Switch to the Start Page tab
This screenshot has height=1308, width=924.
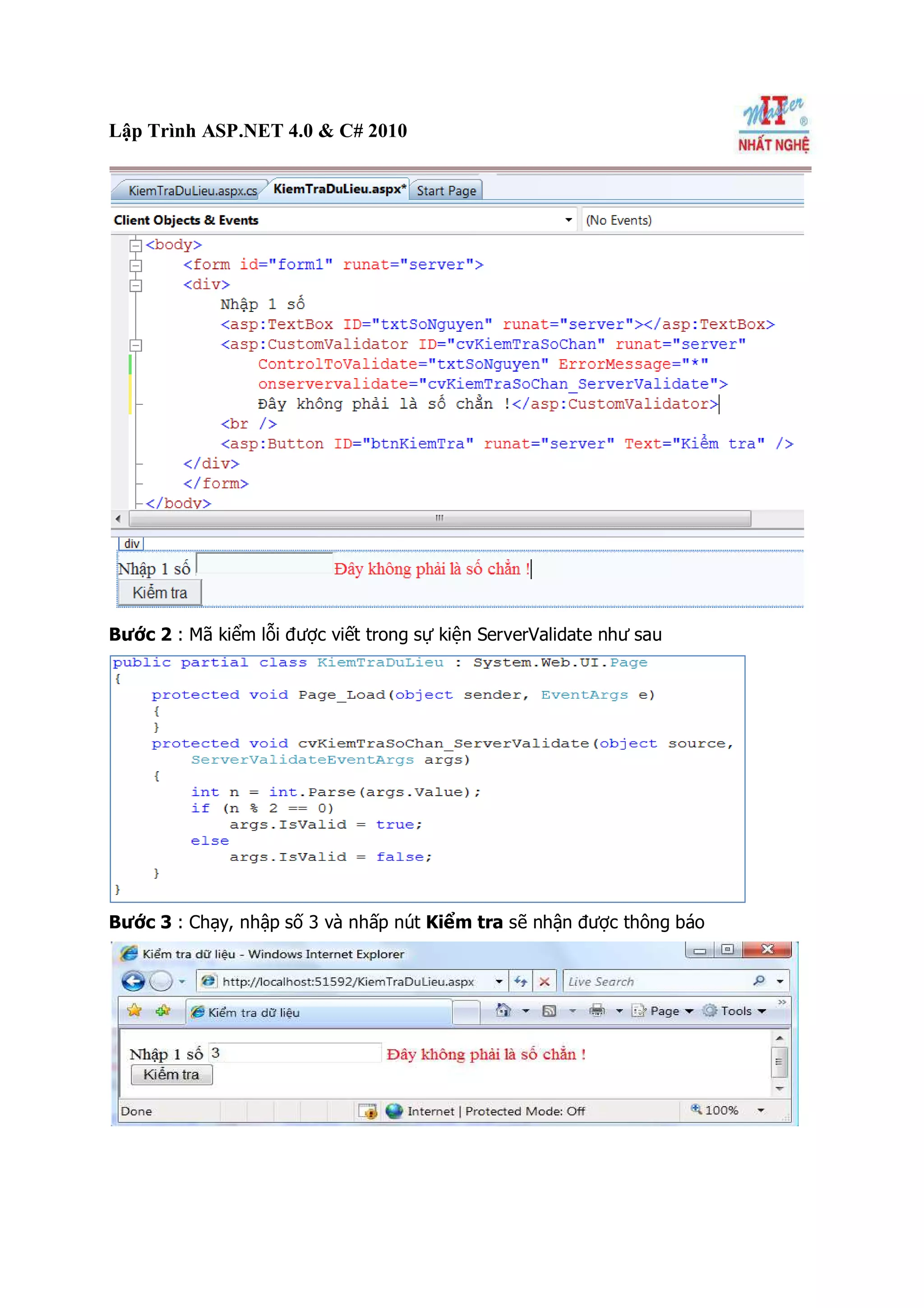(446, 191)
